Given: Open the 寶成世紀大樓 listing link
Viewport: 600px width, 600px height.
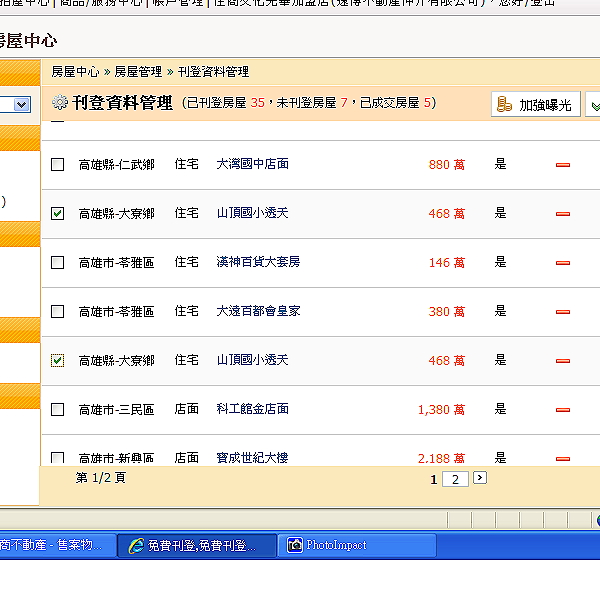Looking at the screenshot, I should (x=252, y=458).
